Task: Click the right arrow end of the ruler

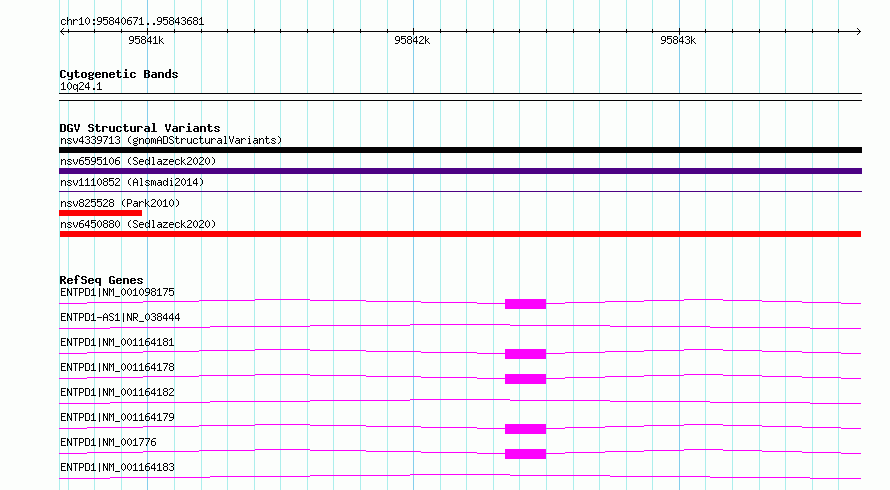Action: (x=858, y=32)
